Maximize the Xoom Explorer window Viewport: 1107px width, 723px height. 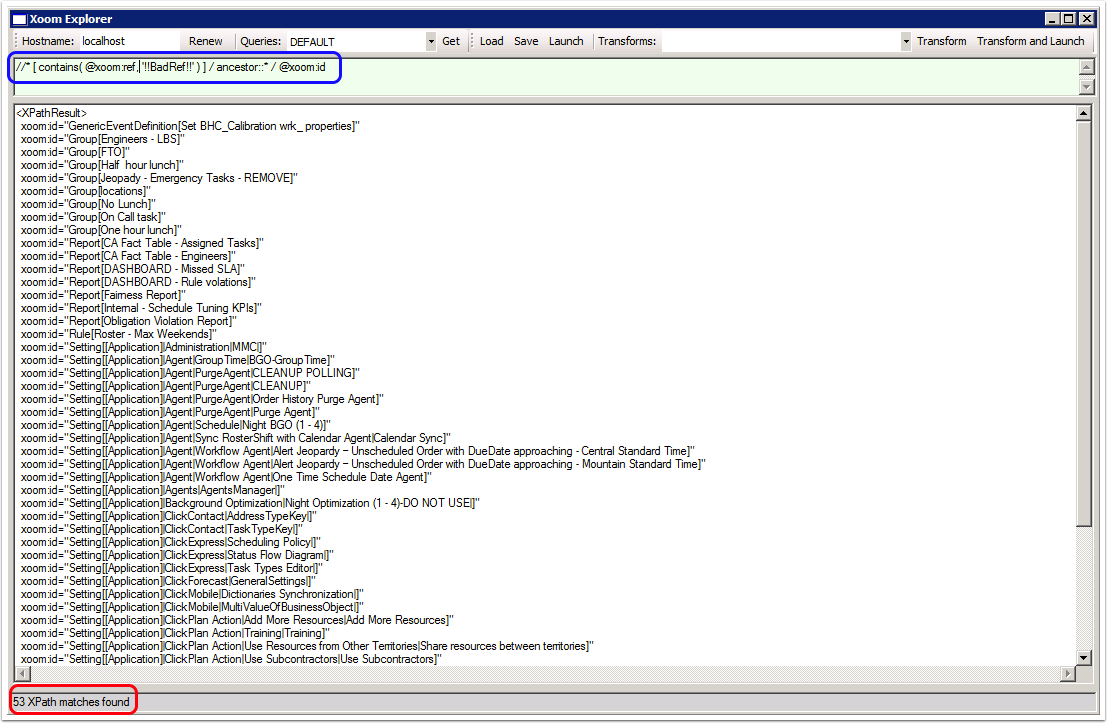click(1069, 19)
